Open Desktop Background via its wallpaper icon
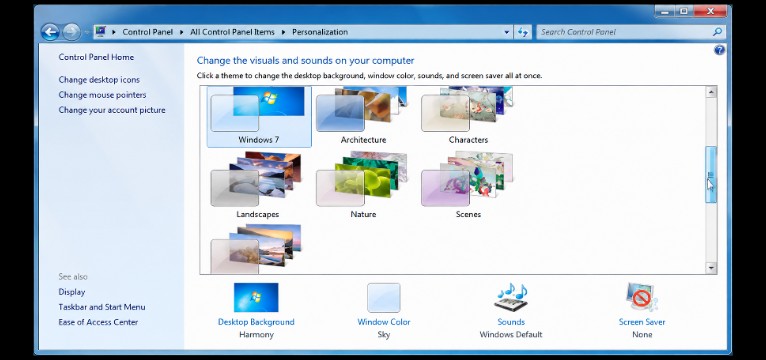Image resolution: width=766 pixels, height=360 pixels. [256, 297]
